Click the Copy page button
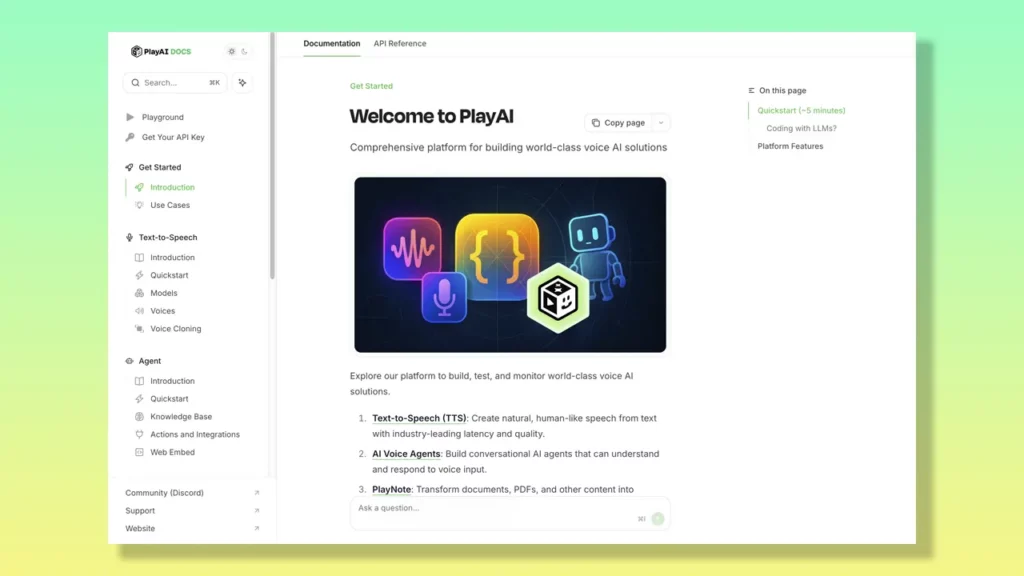Image resolution: width=1024 pixels, height=576 pixels. (x=620, y=122)
